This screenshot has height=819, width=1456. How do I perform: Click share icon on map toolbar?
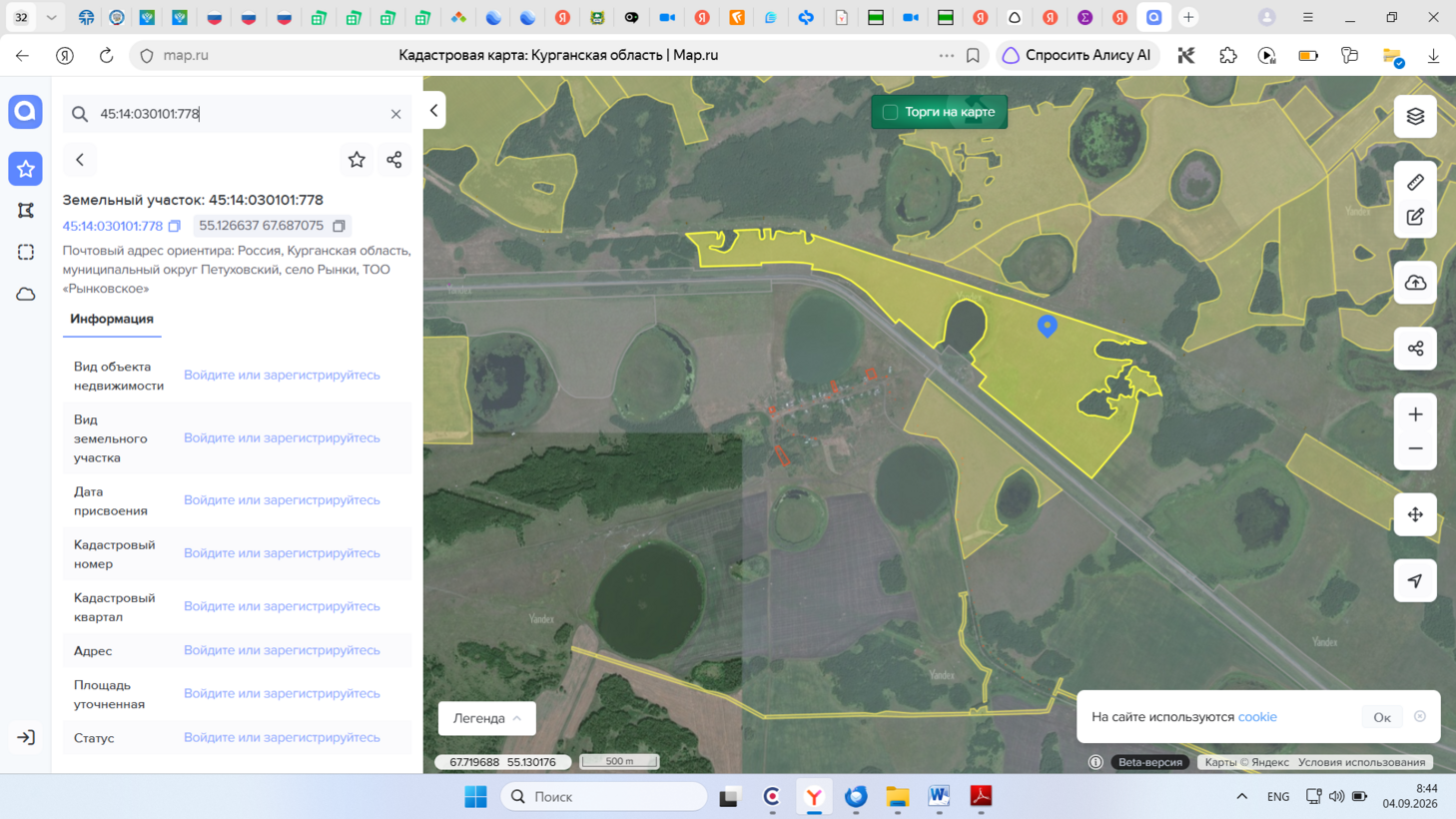1415,349
